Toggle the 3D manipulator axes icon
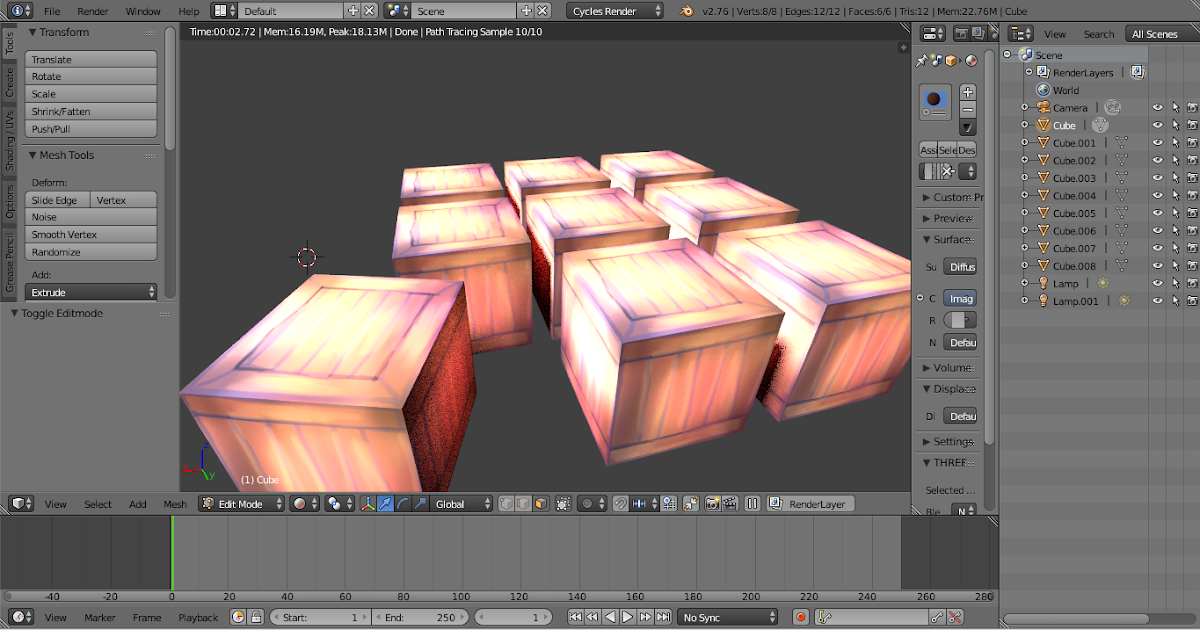Image resolution: width=1200 pixels, height=630 pixels. [x=367, y=504]
